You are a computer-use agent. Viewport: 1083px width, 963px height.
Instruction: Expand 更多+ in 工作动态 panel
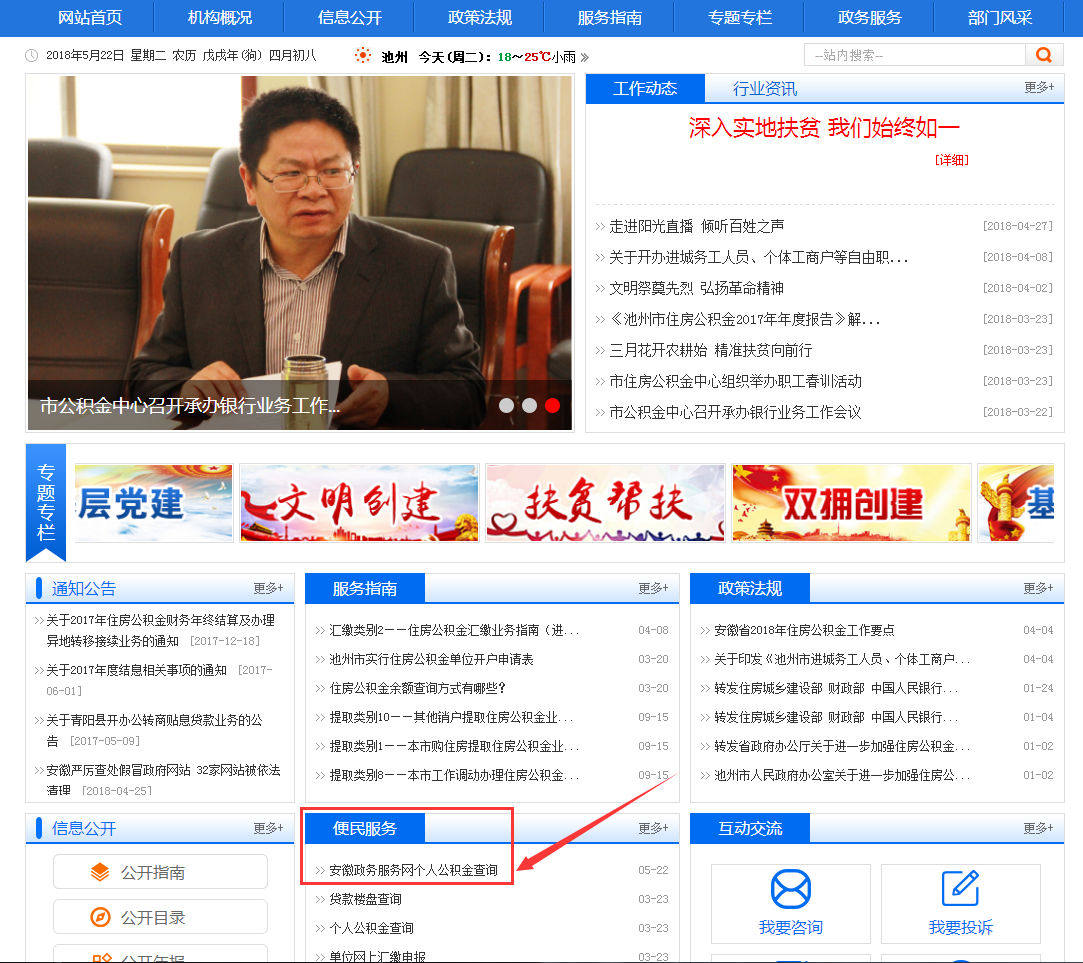[x=1038, y=88]
